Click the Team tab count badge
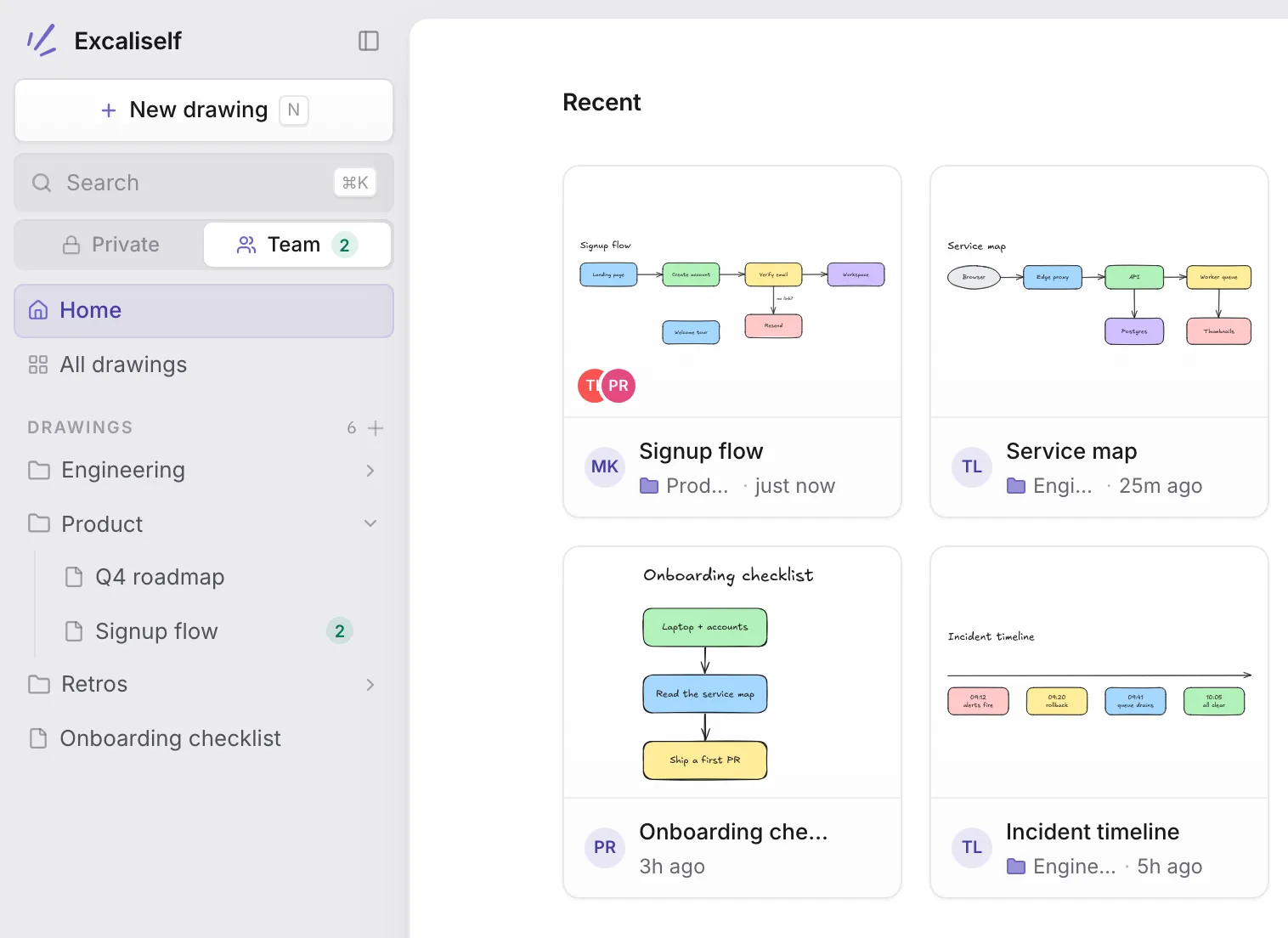1288x938 pixels. [x=344, y=245]
